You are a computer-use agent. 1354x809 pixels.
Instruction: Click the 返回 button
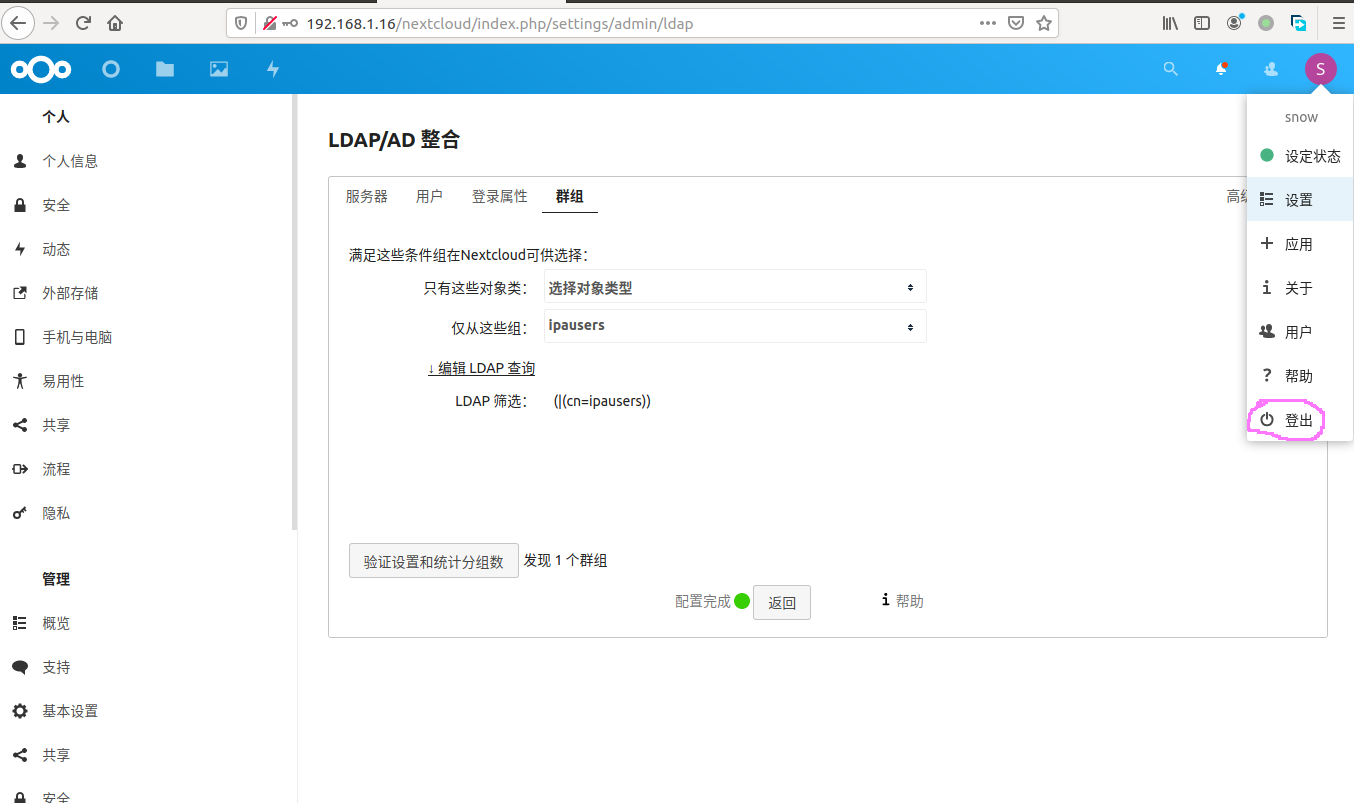782,602
